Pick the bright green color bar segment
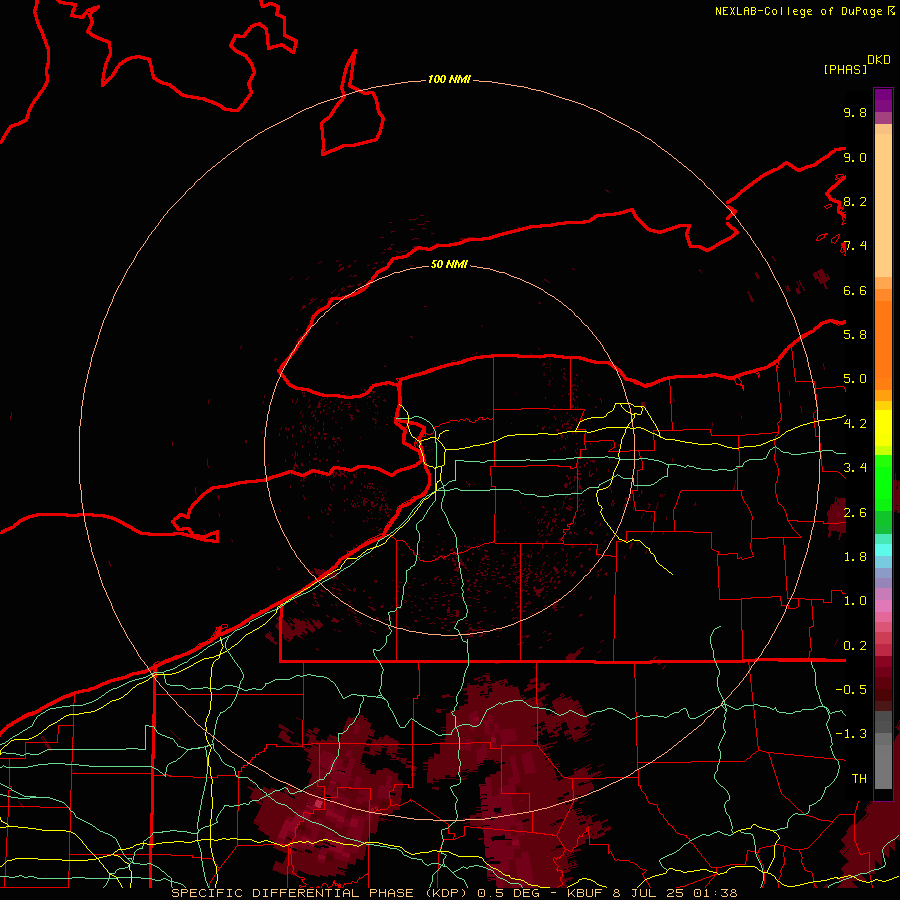This screenshot has height=900, width=900. pyautogui.click(x=883, y=482)
